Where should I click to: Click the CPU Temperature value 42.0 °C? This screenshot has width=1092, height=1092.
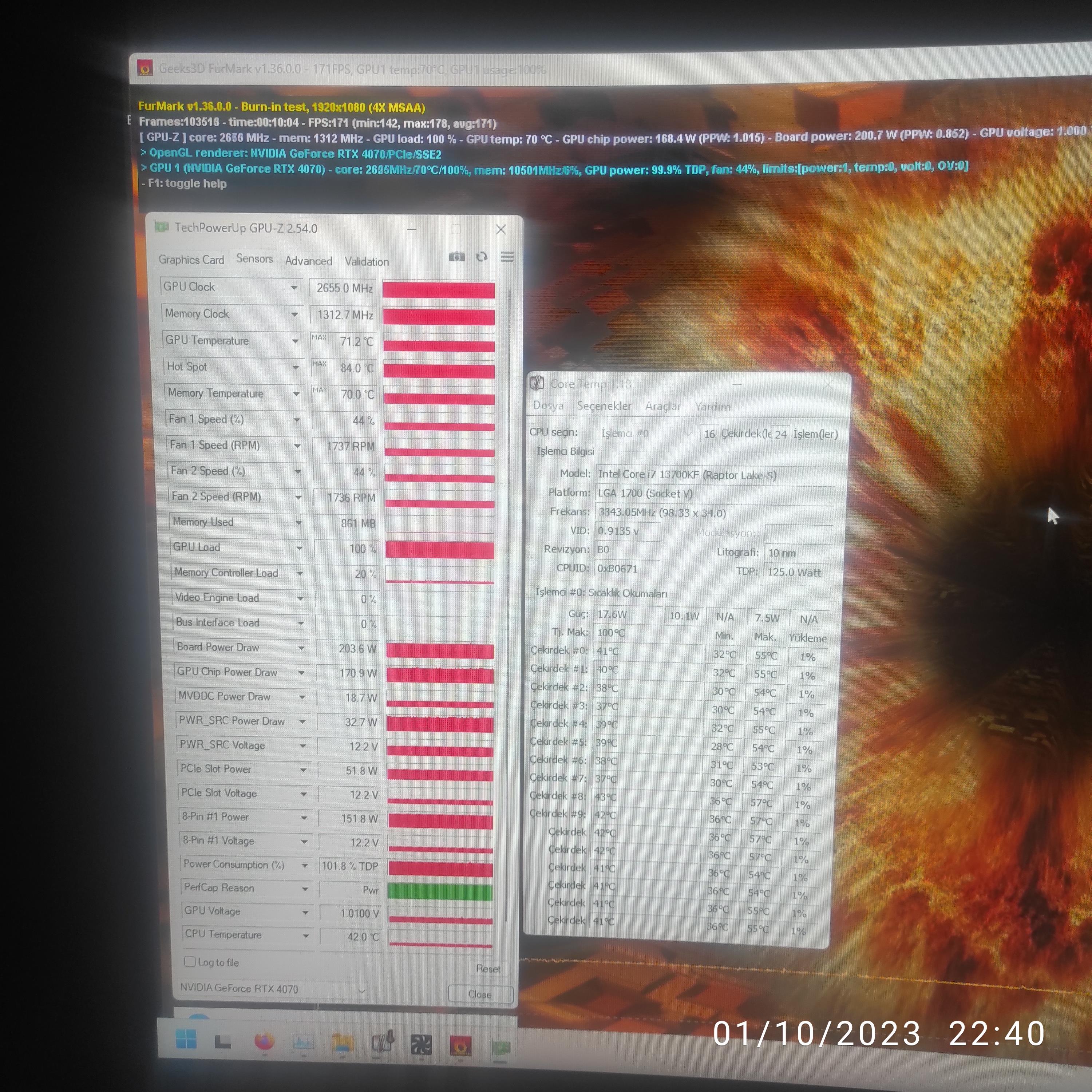[351, 937]
